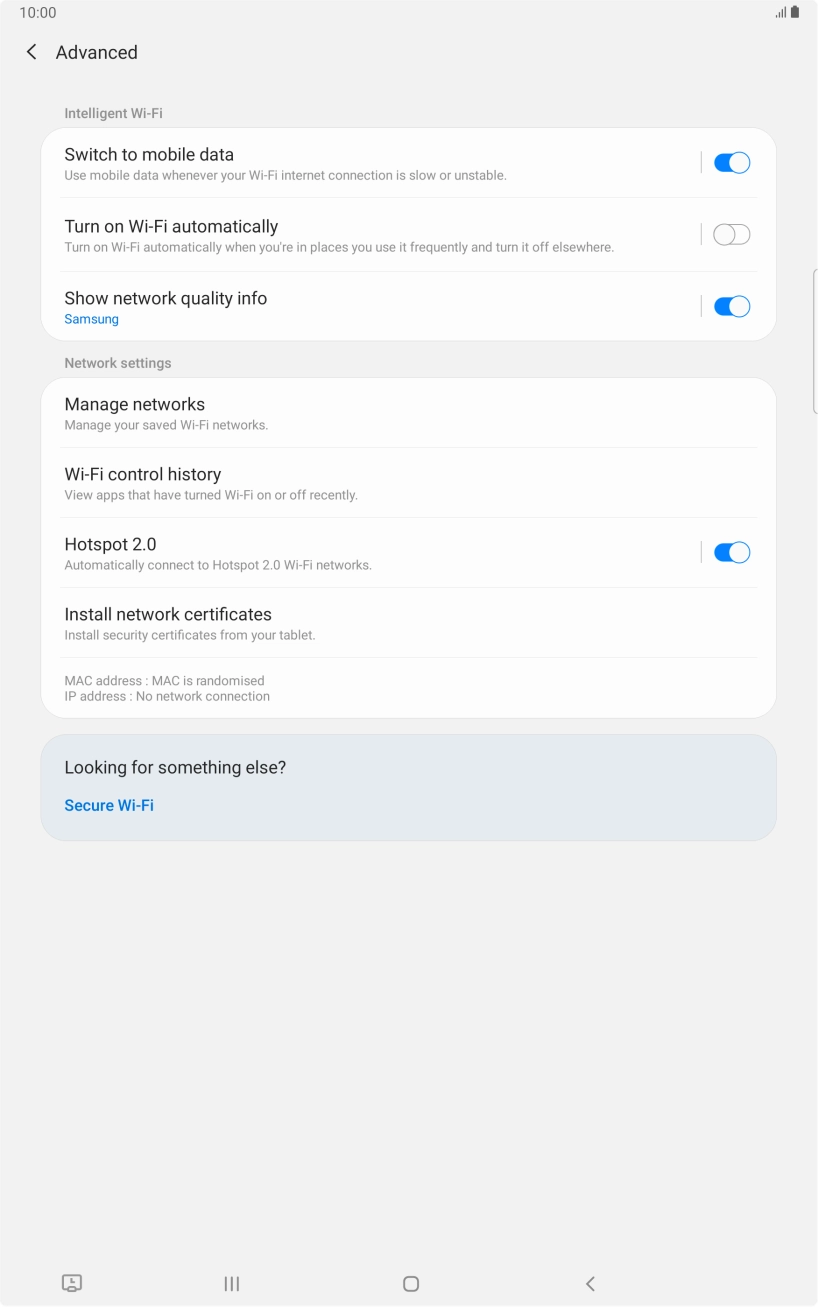Tap the 10:00 clock in status bar
818x1307 pixels.
pos(38,13)
